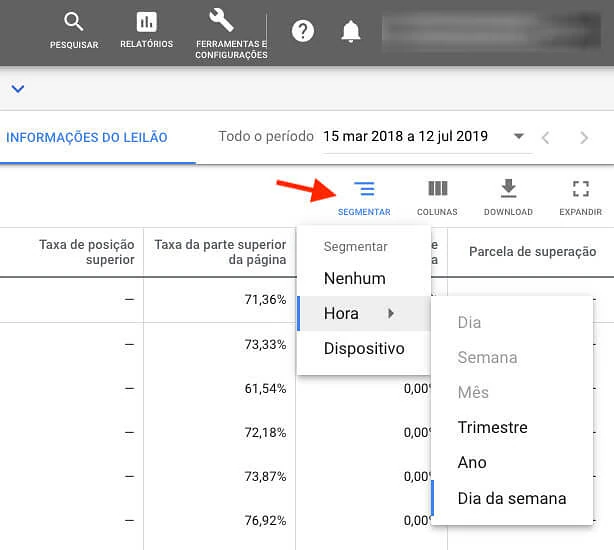Go to previous period arrow
614x550 pixels.
point(545,138)
